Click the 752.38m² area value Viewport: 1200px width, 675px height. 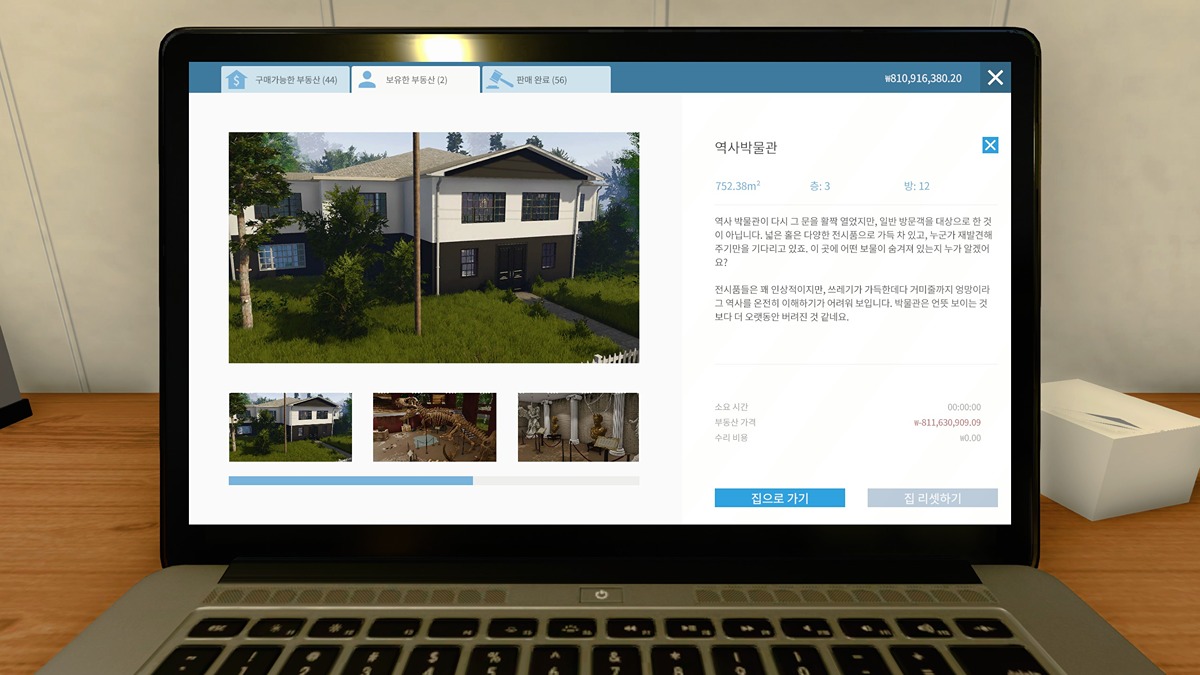point(738,186)
